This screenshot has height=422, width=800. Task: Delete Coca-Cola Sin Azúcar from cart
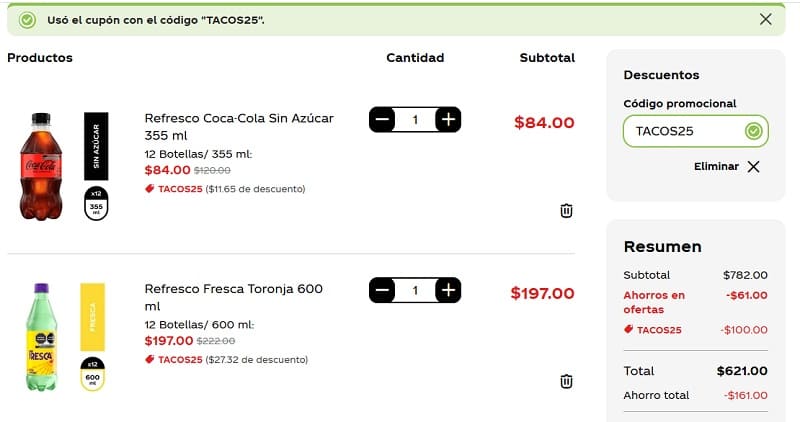tap(566, 210)
